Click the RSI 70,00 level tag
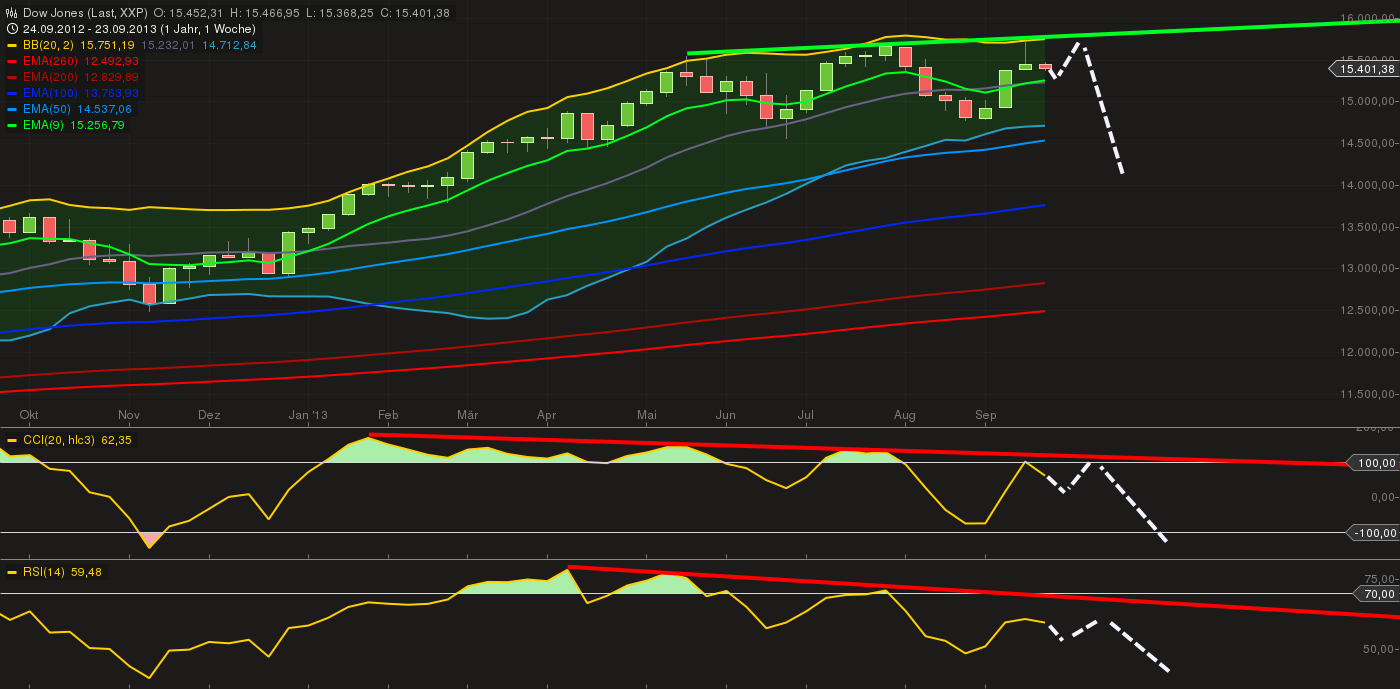Screen dimensions: 1400x689 pyautogui.click(x=1378, y=594)
